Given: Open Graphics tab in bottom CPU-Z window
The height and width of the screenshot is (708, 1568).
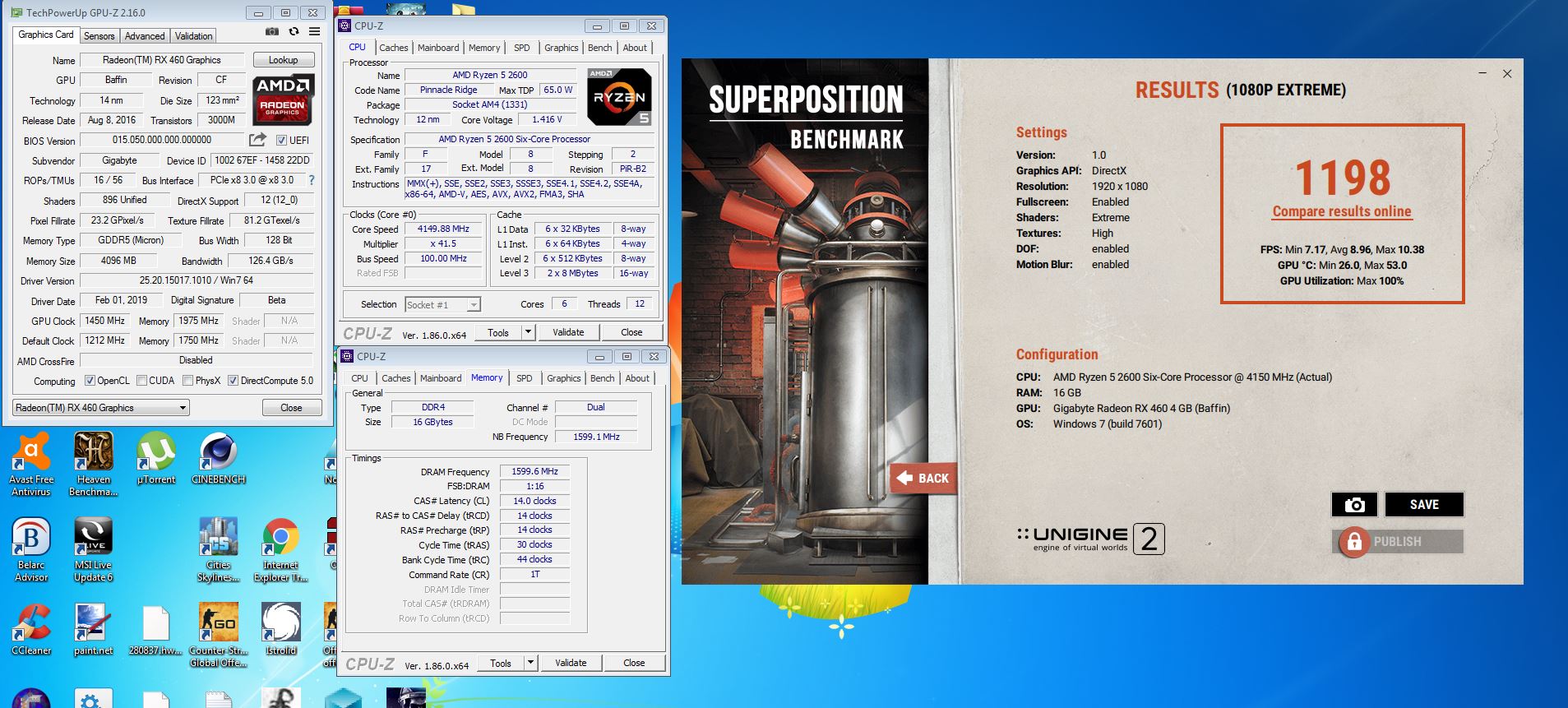Looking at the screenshot, I should [x=564, y=378].
